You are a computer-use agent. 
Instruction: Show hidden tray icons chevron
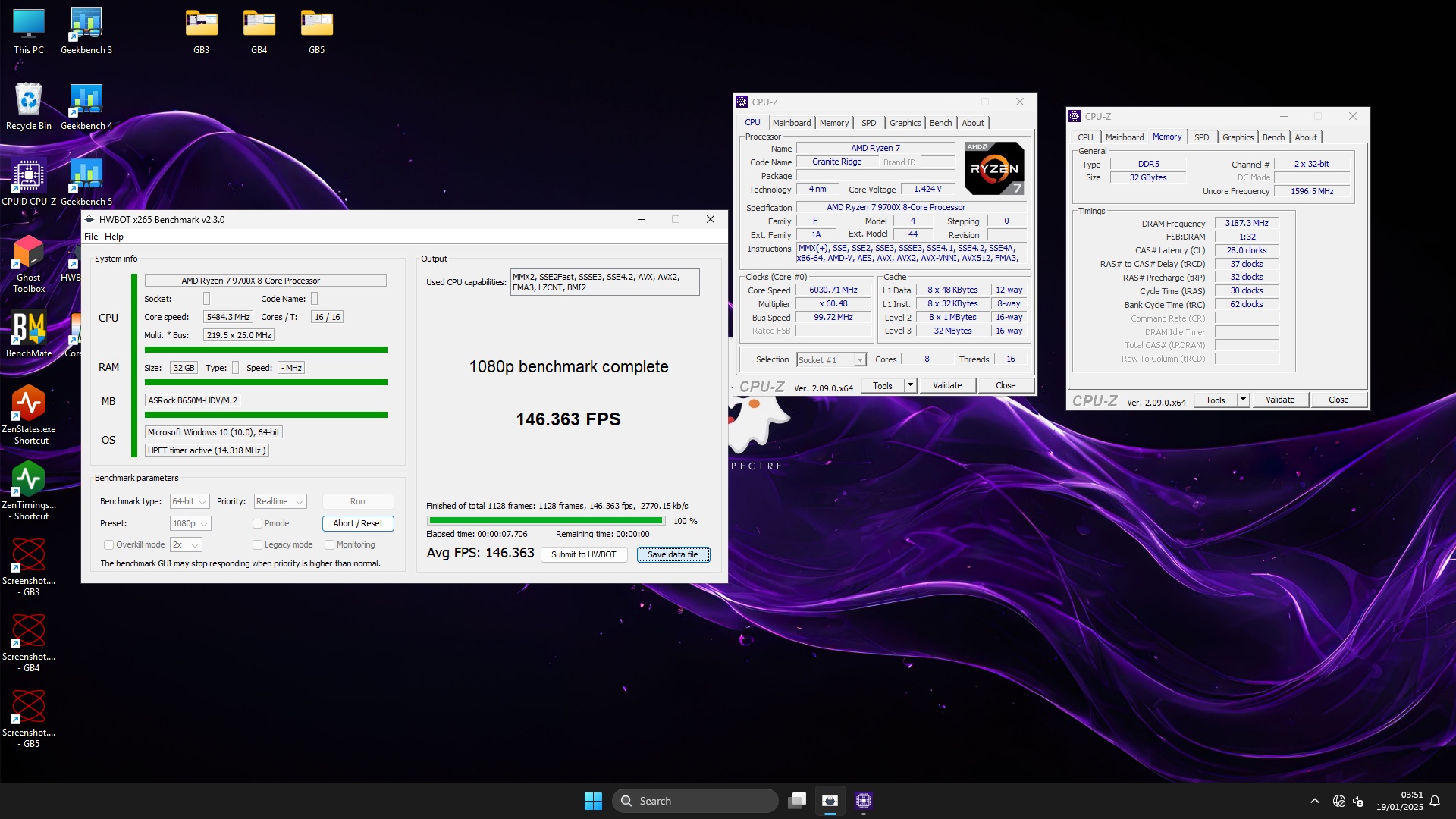click(x=1315, y=801)
